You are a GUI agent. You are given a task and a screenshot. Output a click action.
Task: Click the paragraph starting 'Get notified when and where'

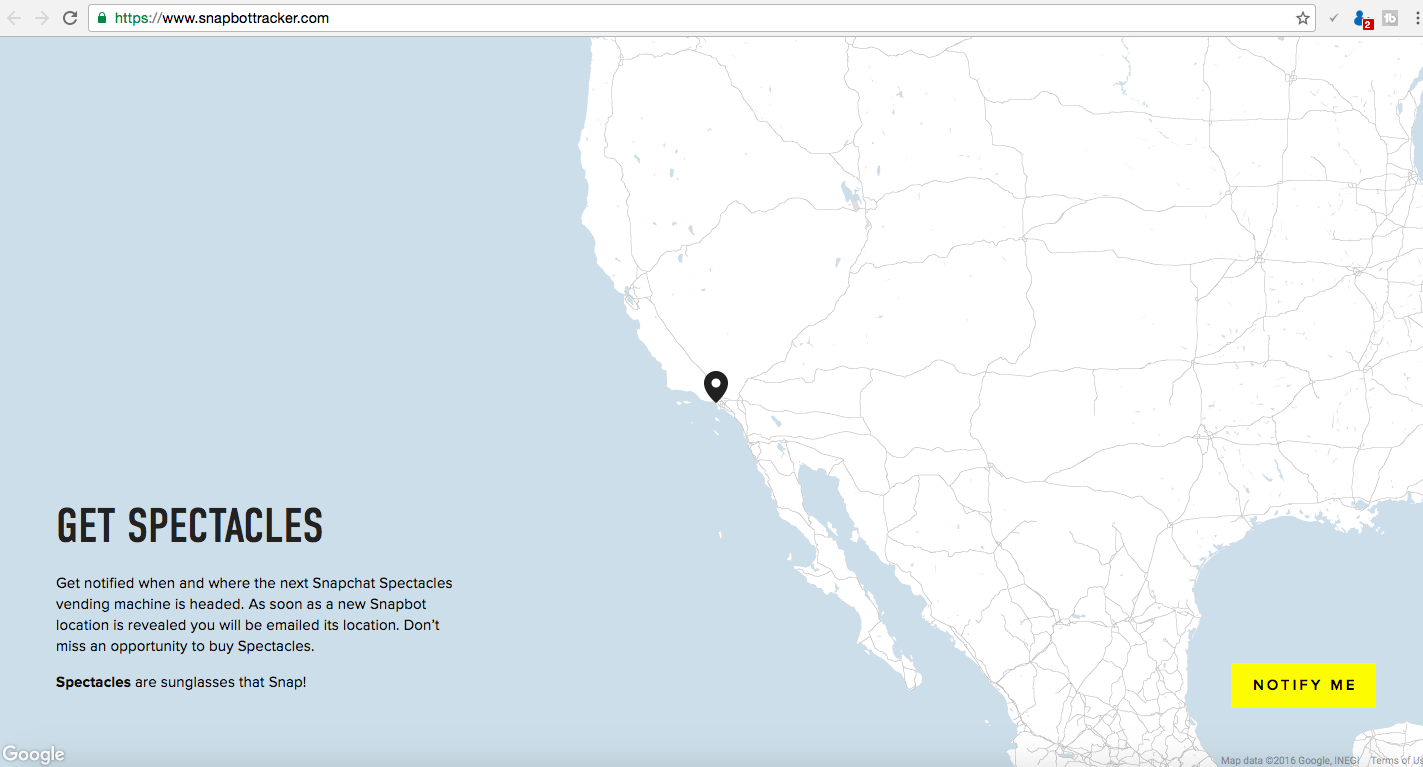254,614
